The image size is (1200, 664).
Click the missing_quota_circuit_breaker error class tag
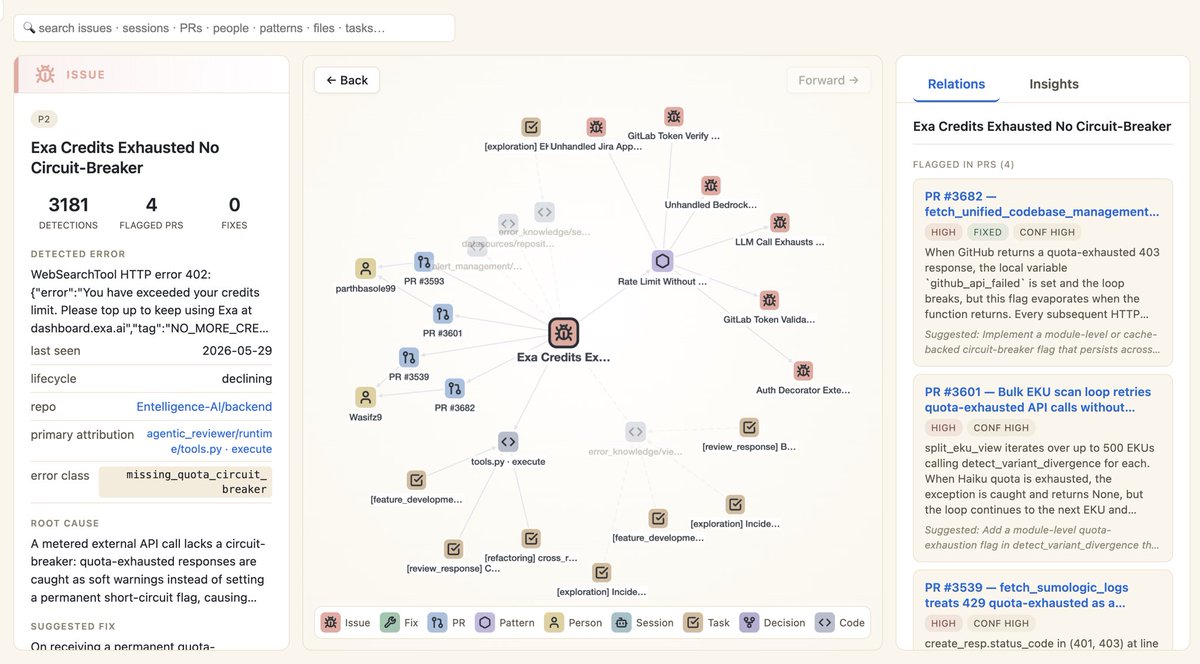pyautogui.click(x=186, y=482)
